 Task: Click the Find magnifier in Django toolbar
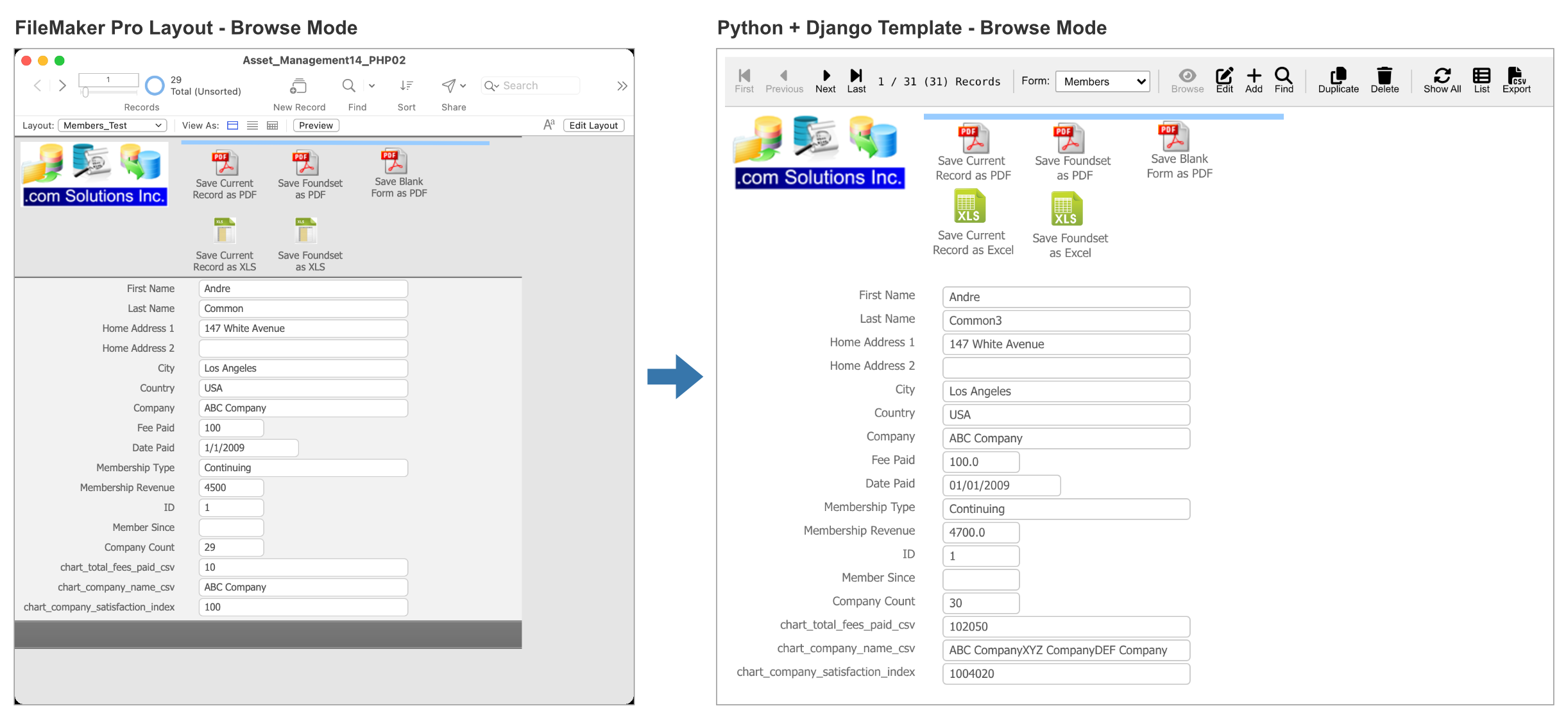tap(1283, 75)
